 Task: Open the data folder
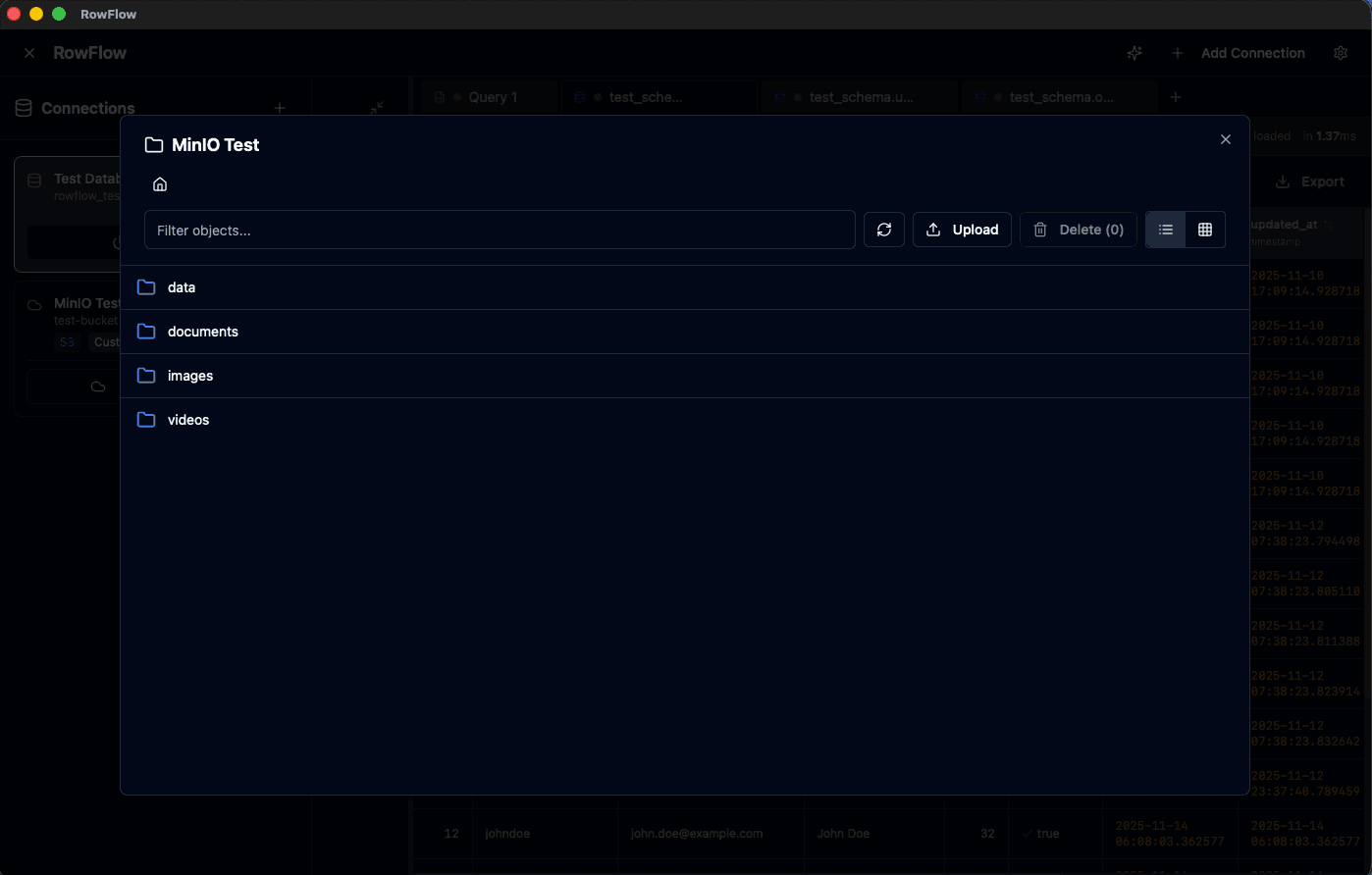pyautogui.click(x=182, y=287)
